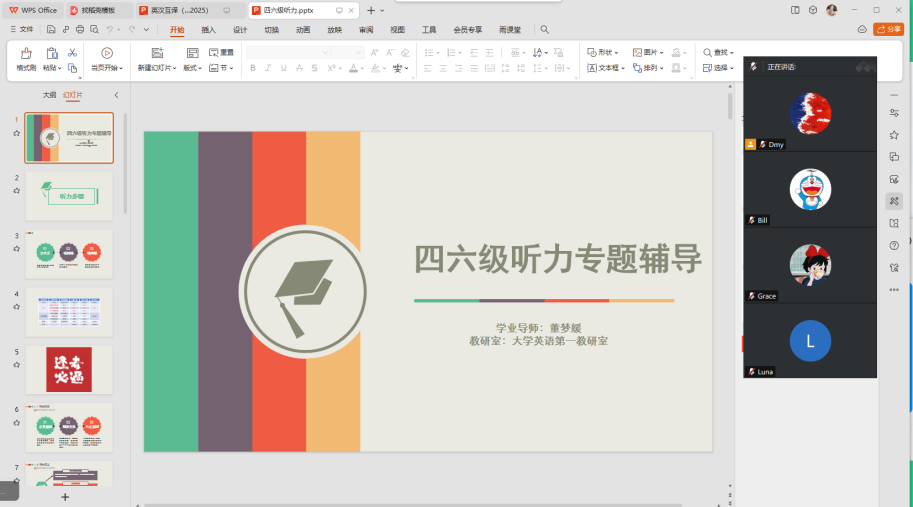Open the Insert (插入) ribbon tab
This screenshot has height=507, width=913.
208,30
